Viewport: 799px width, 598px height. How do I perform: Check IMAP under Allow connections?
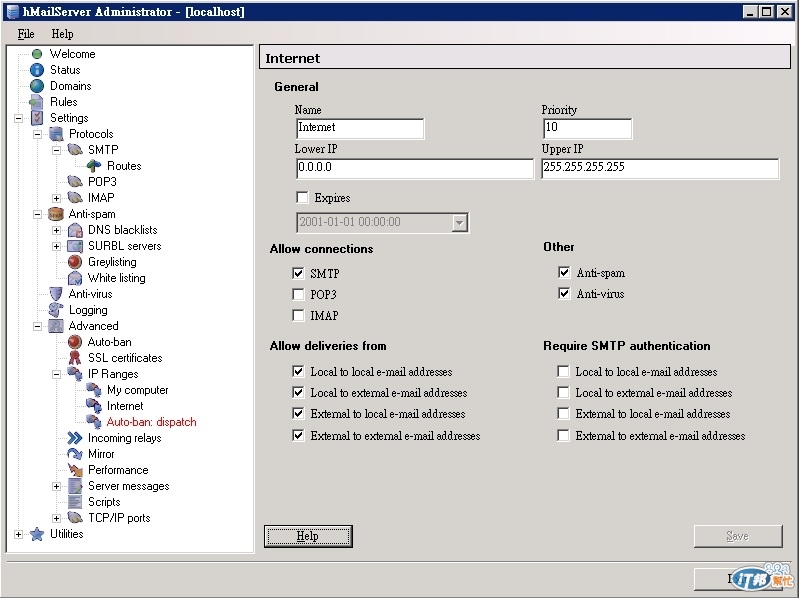(298, 315)
